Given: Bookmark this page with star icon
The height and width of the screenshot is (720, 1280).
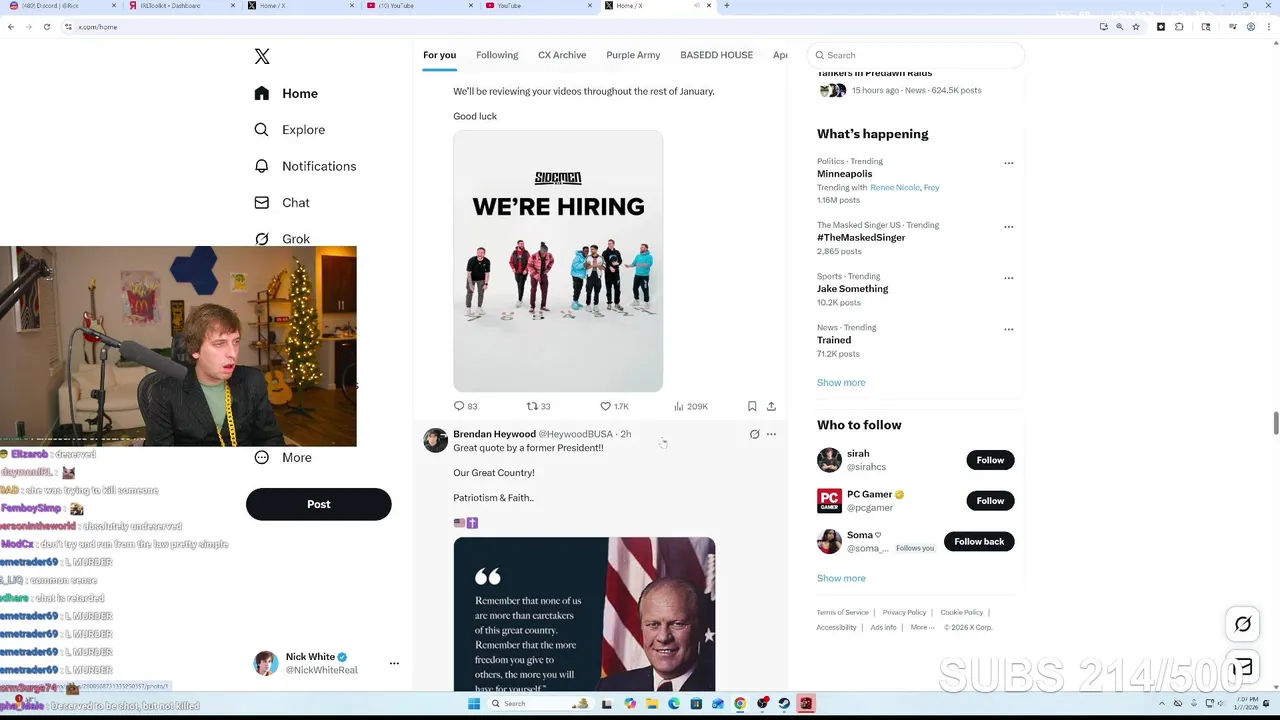Looking at the screenshot, I should pyautogui.click(x=1136, y=27).
